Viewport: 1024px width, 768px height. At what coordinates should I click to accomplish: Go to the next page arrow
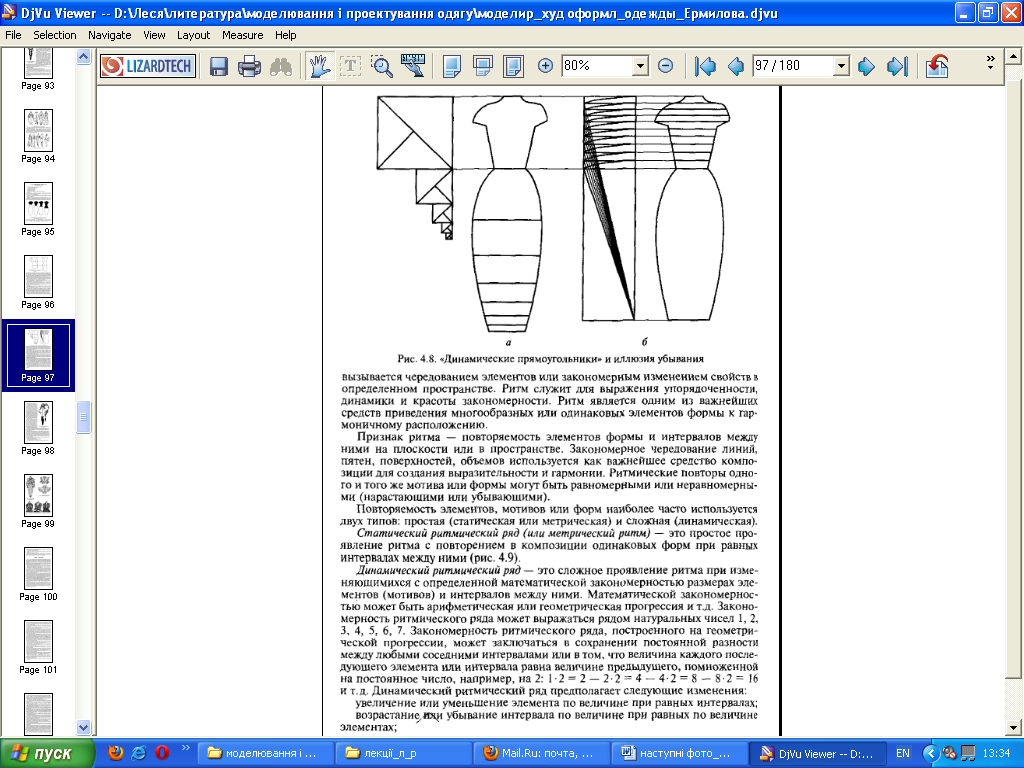pyautogui.click(x=867, y=66)
